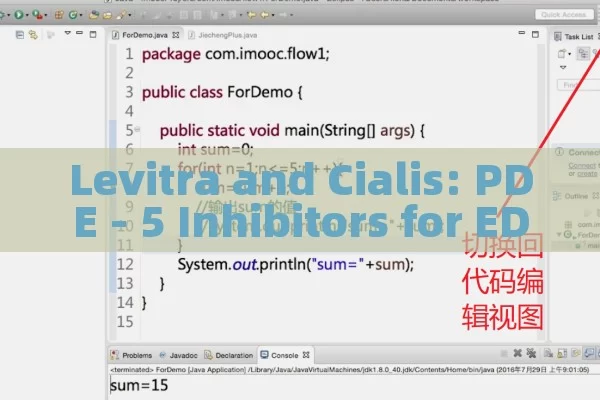Click the Connect link in Mylyn panel
Viewport: 600px width, 400px height.
coord(582,165)
